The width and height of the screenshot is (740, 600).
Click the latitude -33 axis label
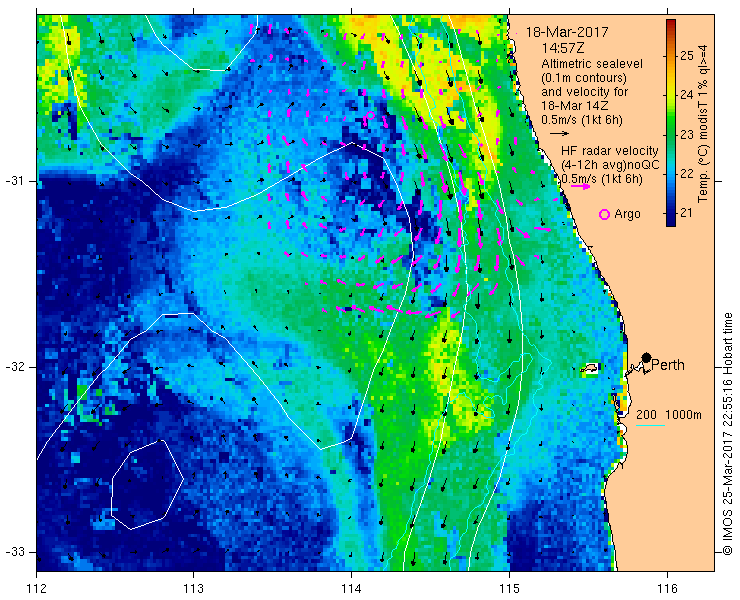tap(14, 552)
